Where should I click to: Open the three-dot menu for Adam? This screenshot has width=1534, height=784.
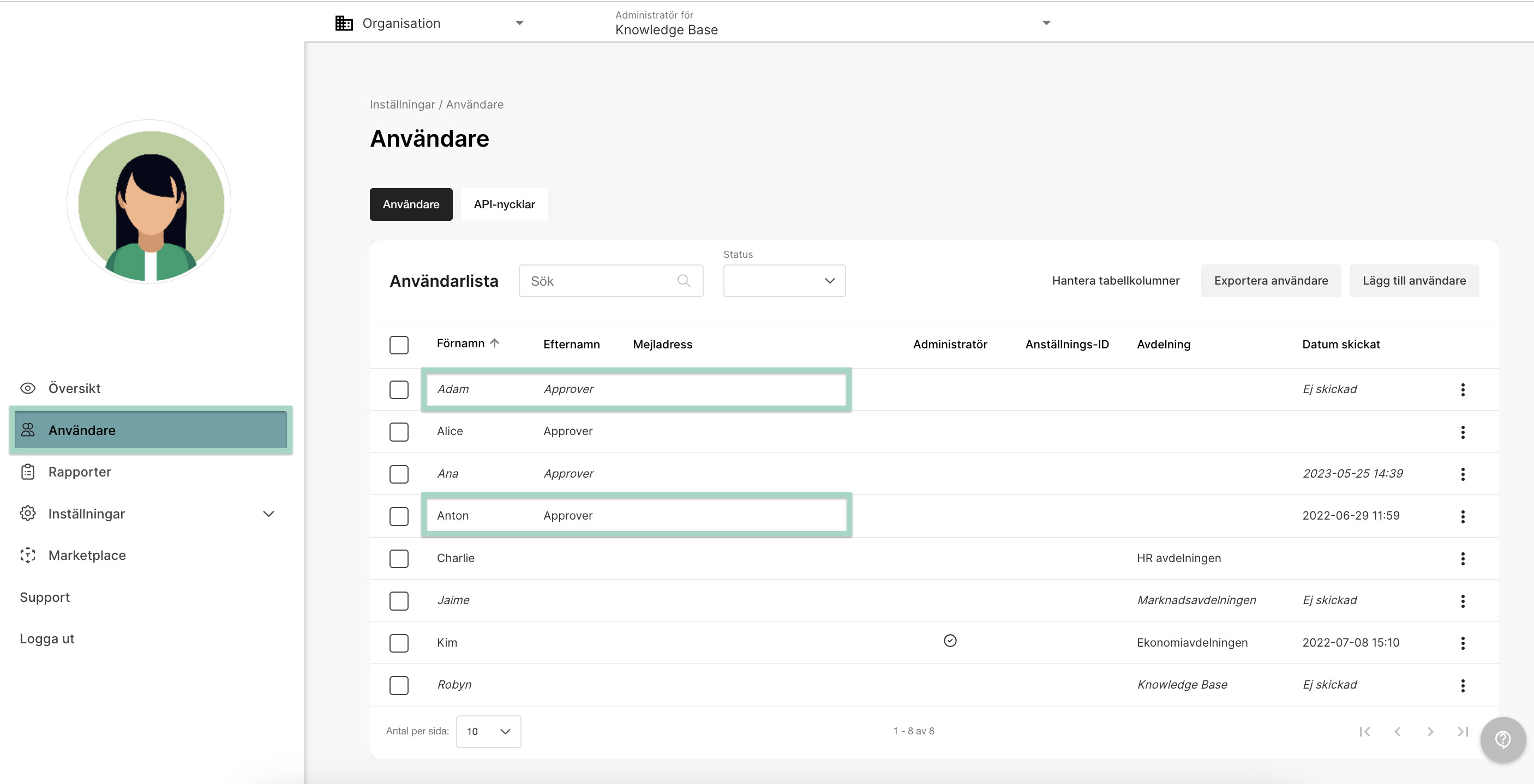(1463, 389)
